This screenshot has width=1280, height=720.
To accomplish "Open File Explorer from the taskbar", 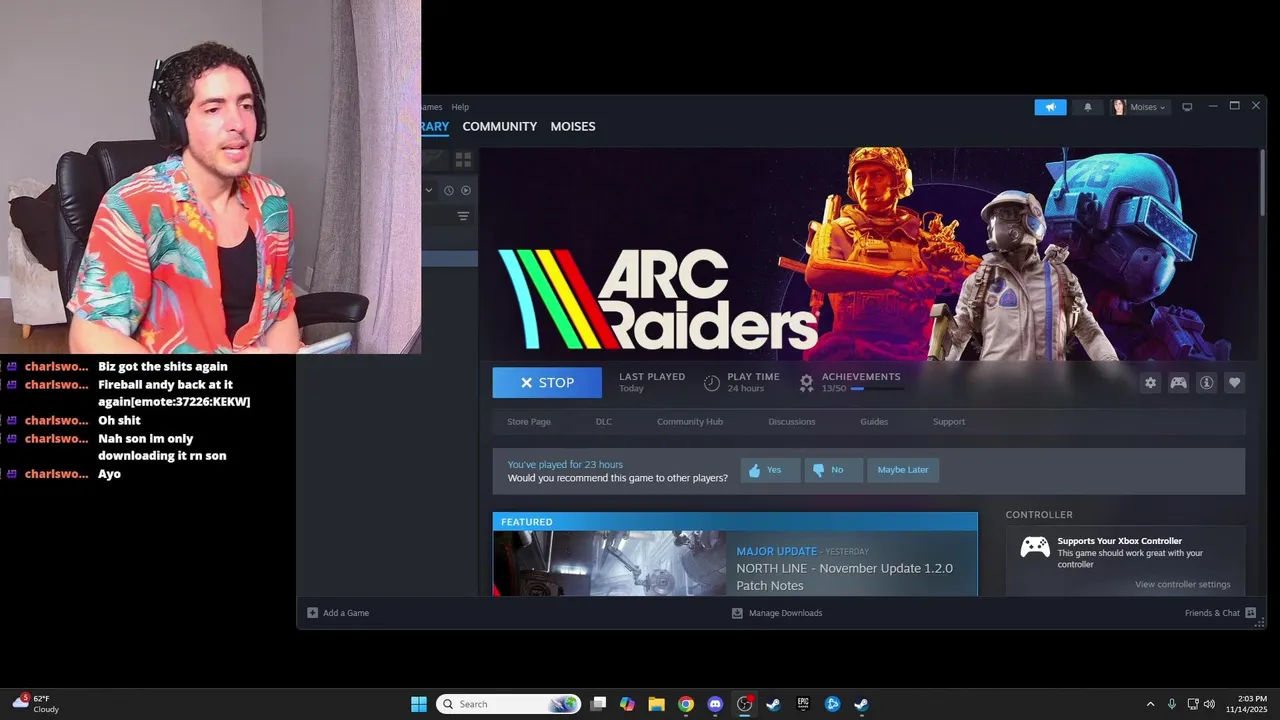I will (656, 704).
